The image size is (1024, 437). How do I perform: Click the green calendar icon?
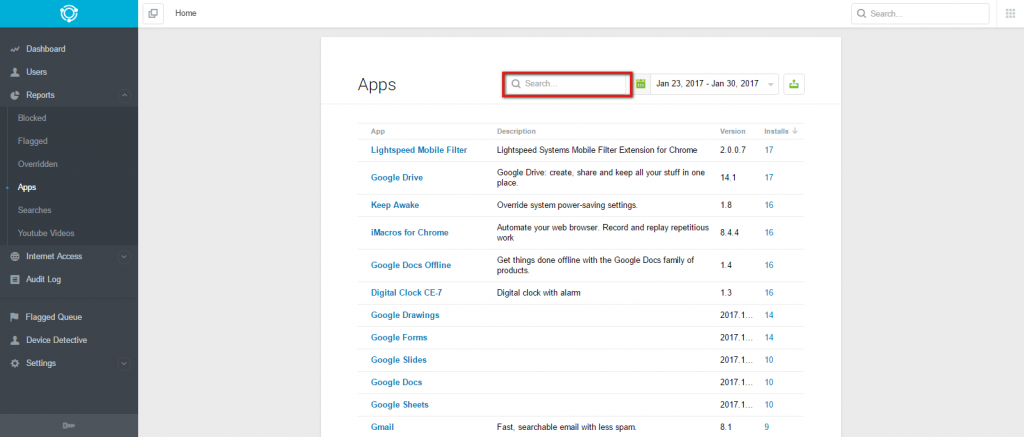click(641, 84)
